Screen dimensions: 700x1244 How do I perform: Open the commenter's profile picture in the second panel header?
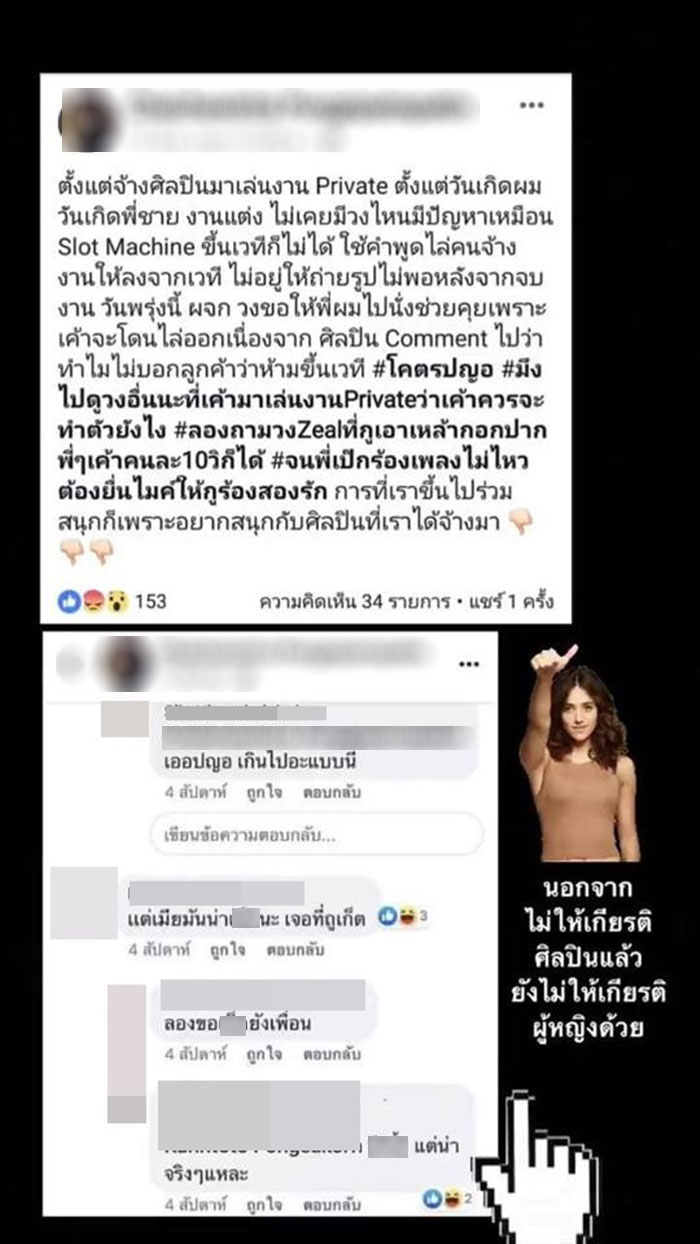click(x=130, y=662)
